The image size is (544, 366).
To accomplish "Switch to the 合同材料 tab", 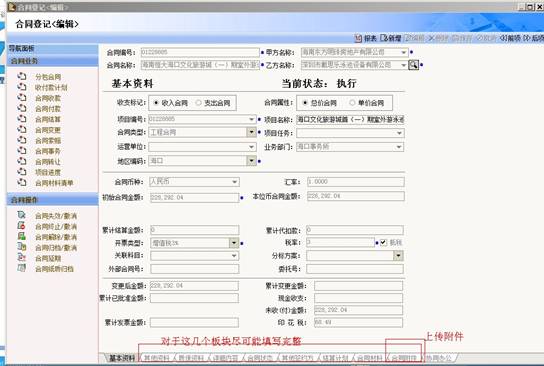I will tap(369, 358).
